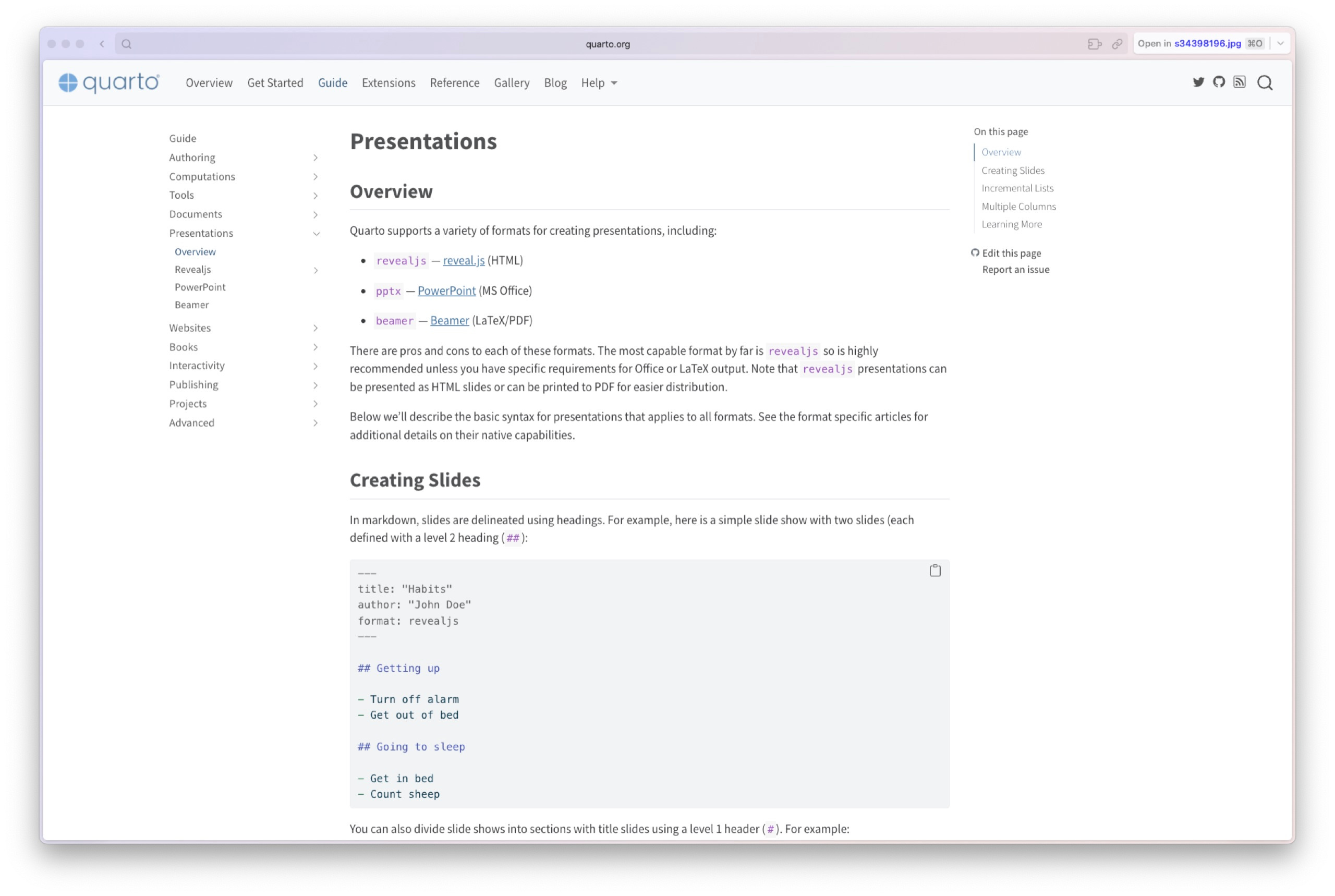Select Gallery in top navigation
Screen dimensions: 1335x896
511,83
